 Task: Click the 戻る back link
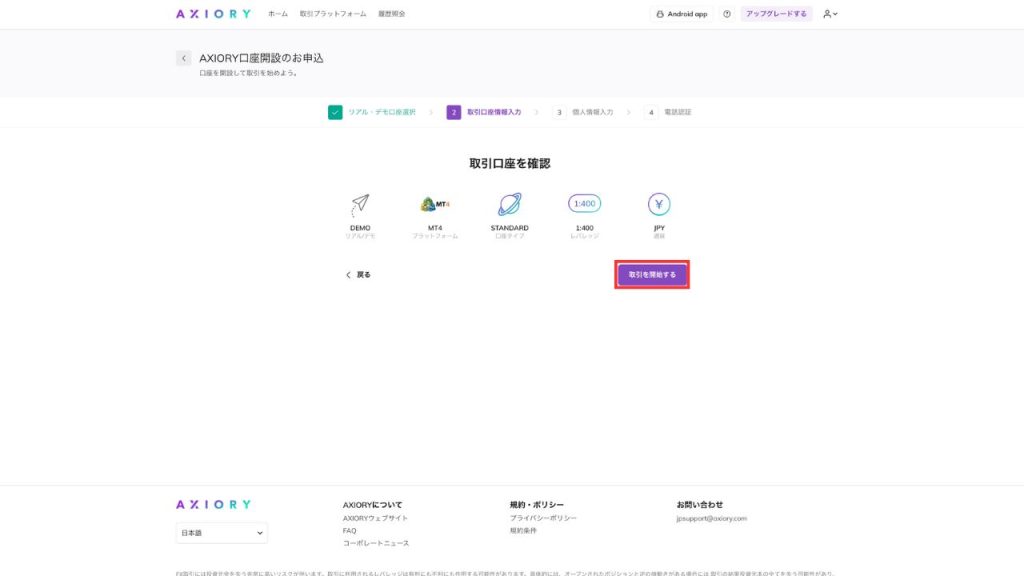click(358, 274)
